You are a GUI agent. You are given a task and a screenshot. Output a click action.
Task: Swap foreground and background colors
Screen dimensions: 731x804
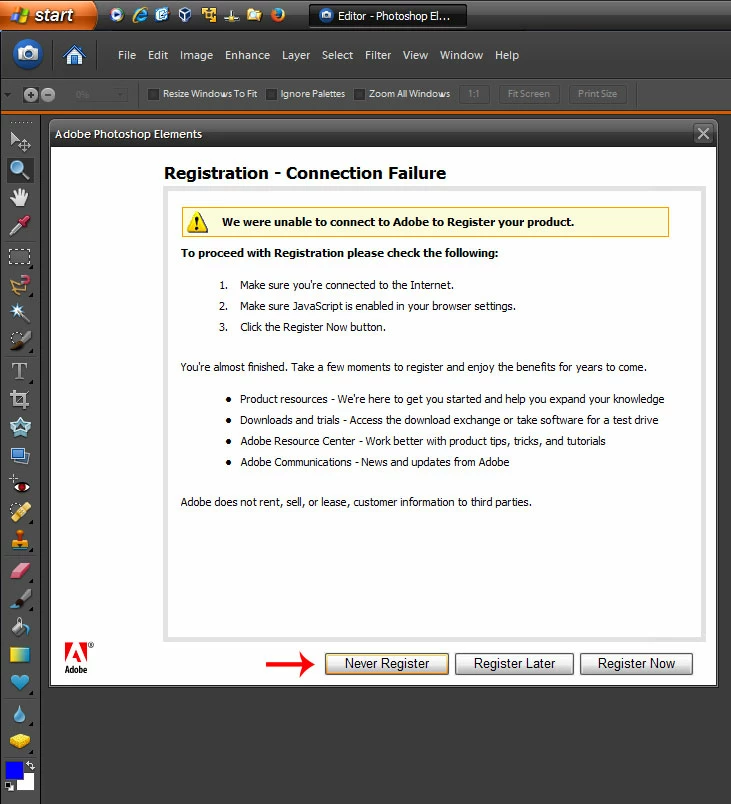(30, 766)
